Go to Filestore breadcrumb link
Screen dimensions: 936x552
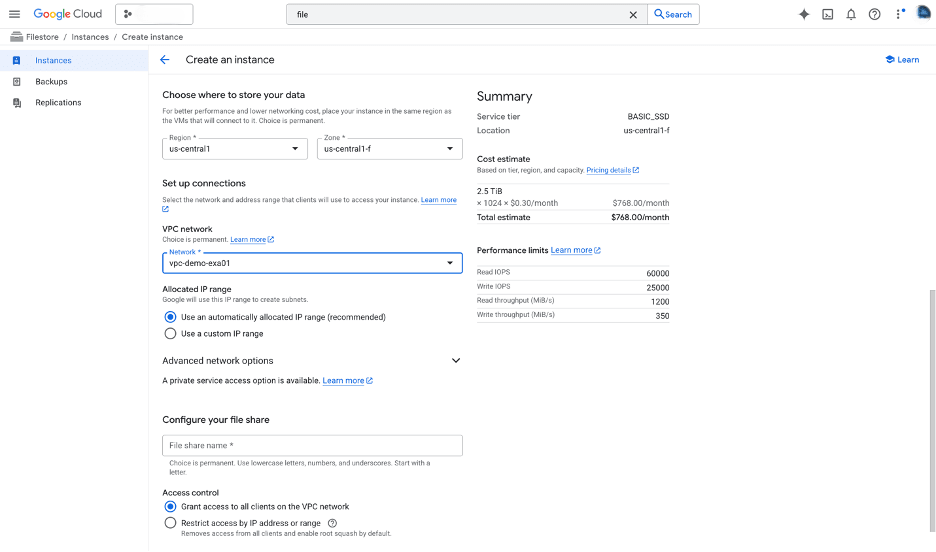click(42, 37)
